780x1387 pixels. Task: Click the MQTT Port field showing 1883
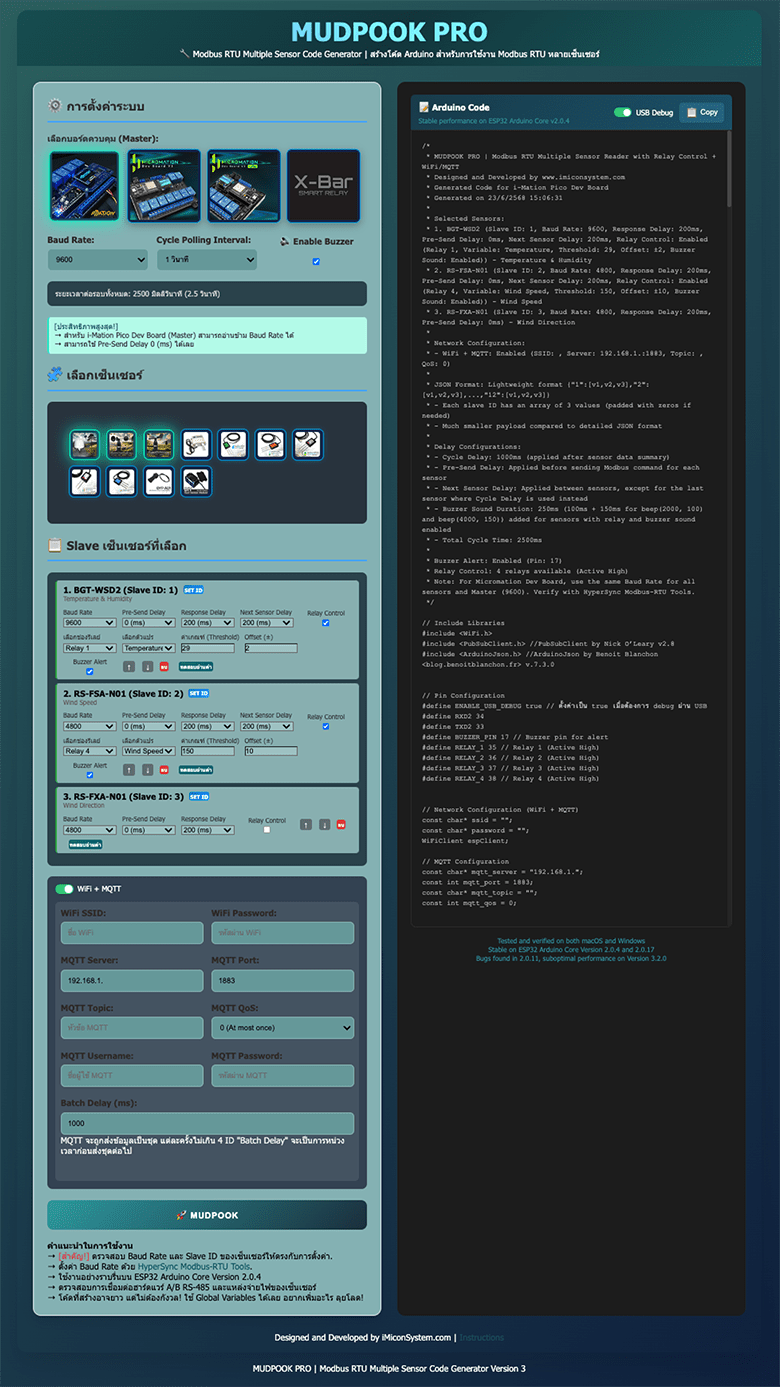pyautogui.click(x=282, y=981)
